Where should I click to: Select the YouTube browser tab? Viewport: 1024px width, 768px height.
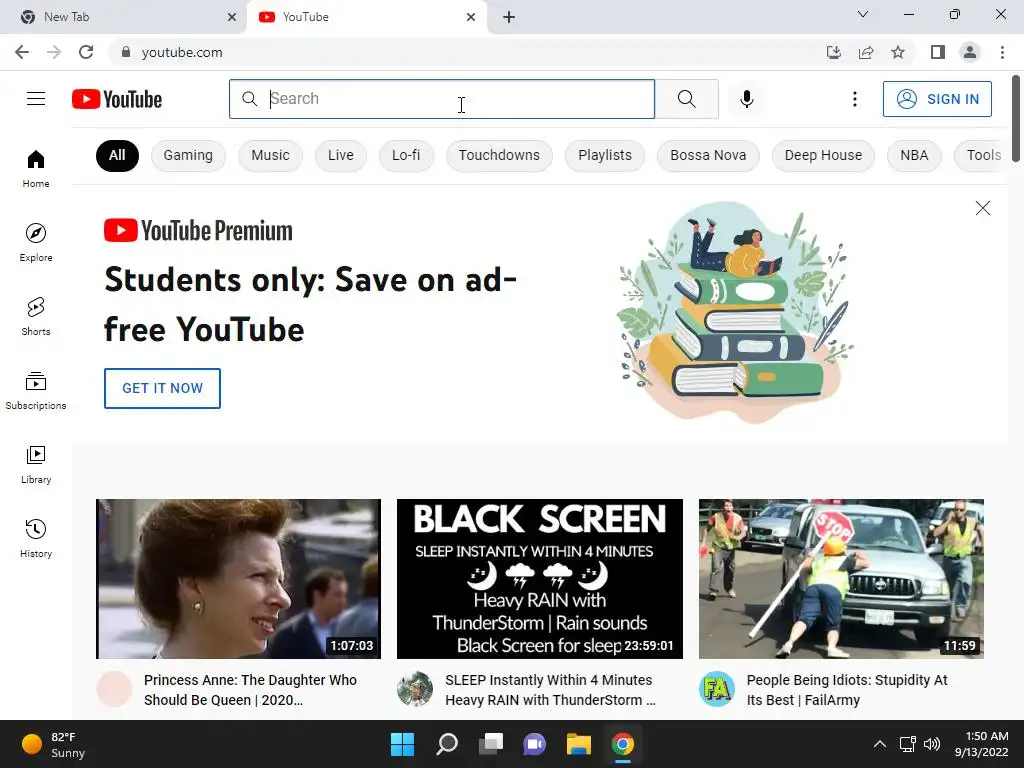coord(367,17)
